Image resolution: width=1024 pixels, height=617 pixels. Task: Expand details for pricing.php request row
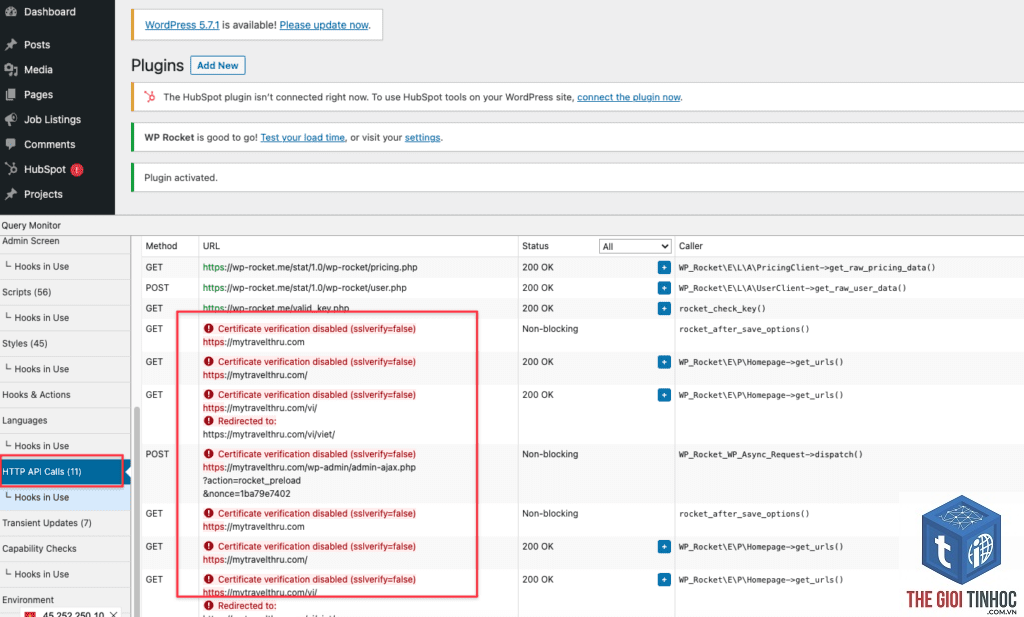coord(664,267)
